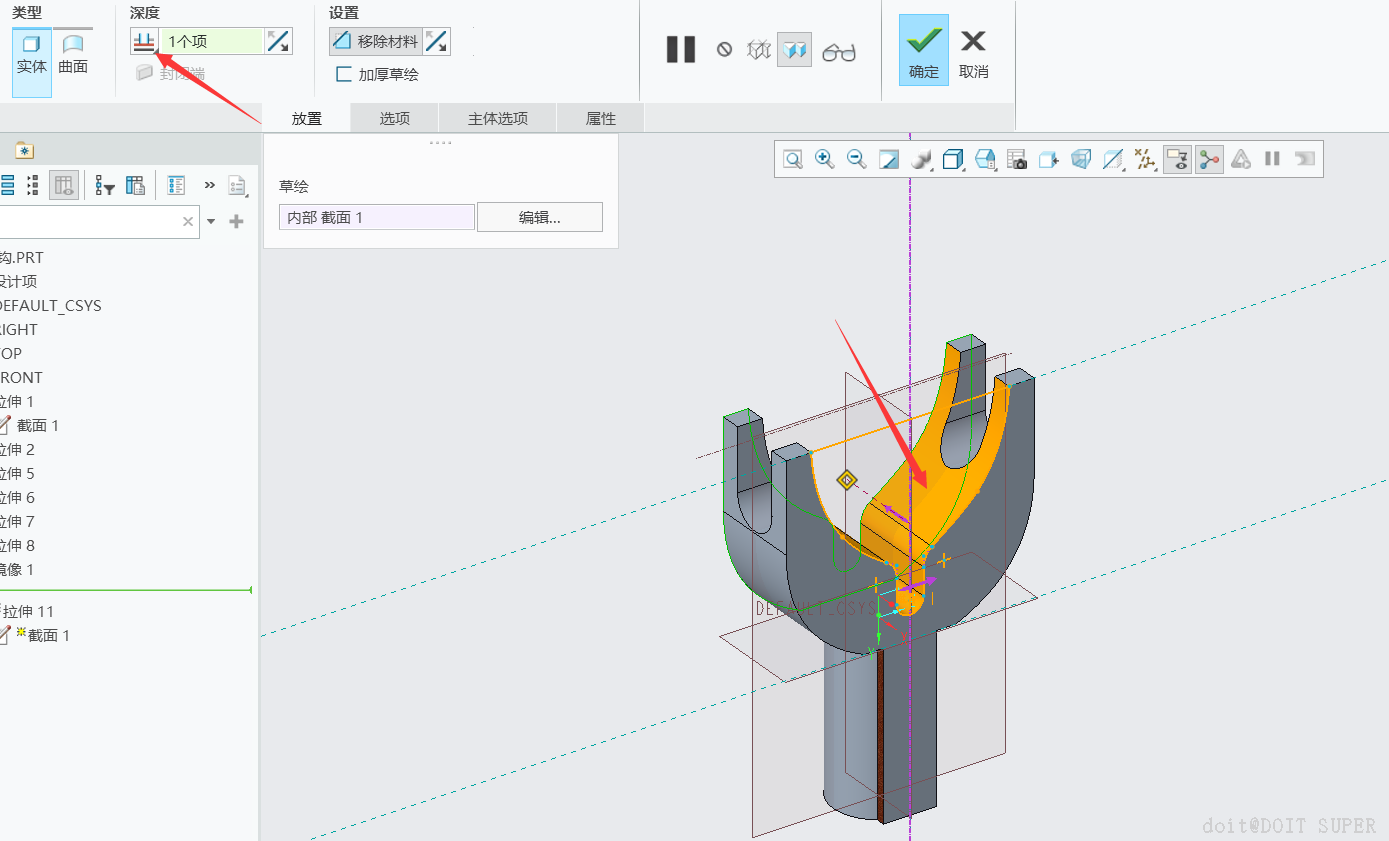This screenshot has width=1389, height=841.
Task: Switch to the 选项 tab
Action: point(394,118)
